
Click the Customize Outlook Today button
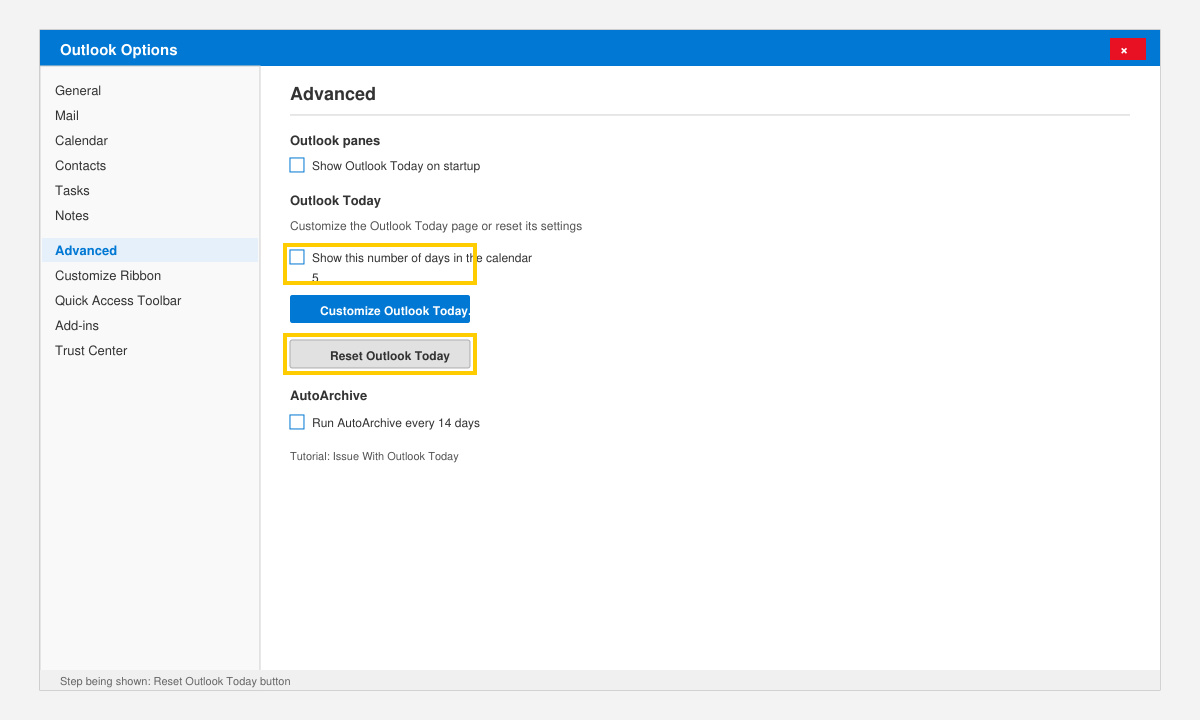click(x=380, y=309)
